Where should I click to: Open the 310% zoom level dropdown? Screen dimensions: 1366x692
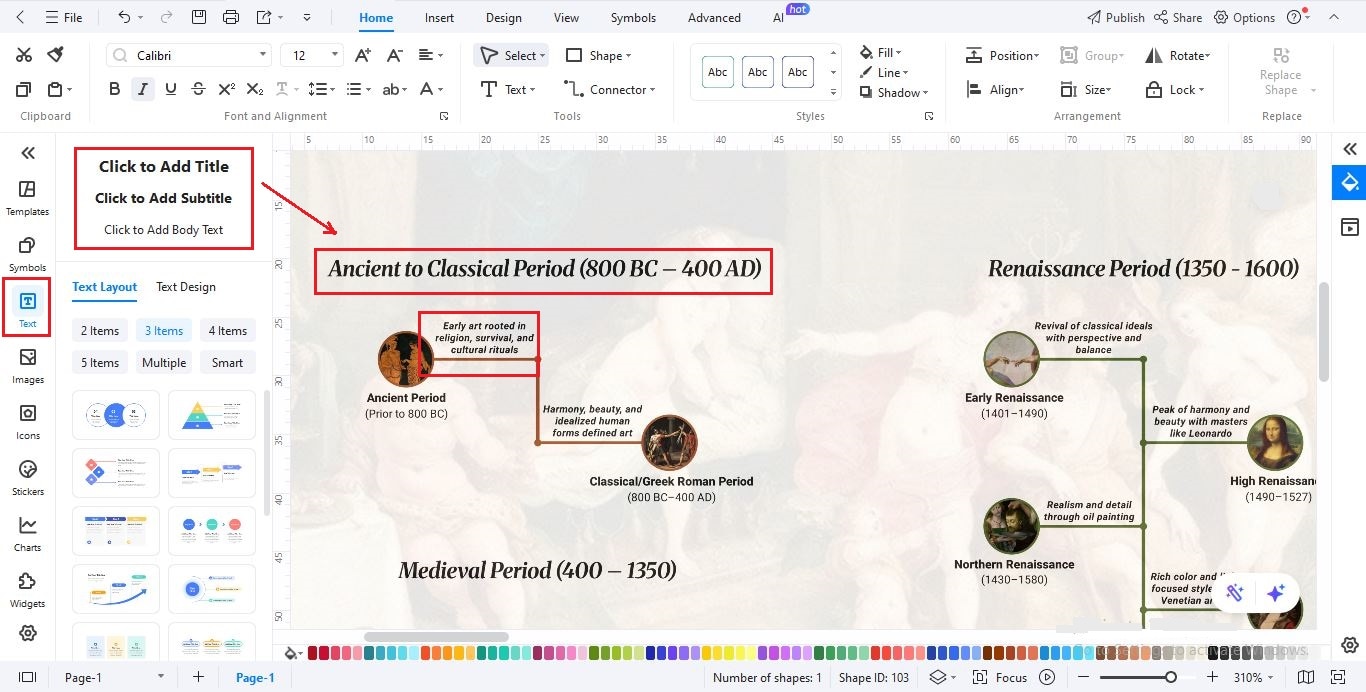(1255, 677)
